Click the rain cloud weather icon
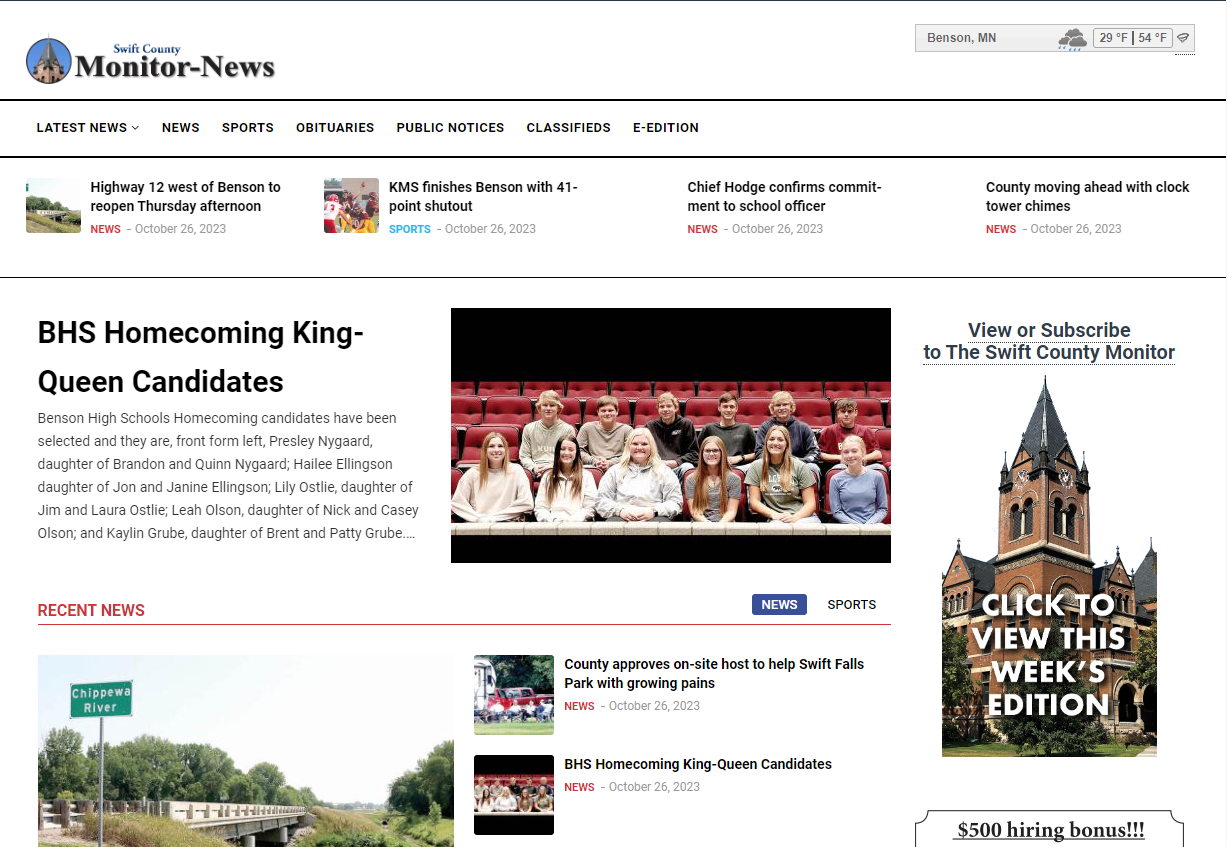Screen dimensions: 1227x847 click(x=1072, y=39)
